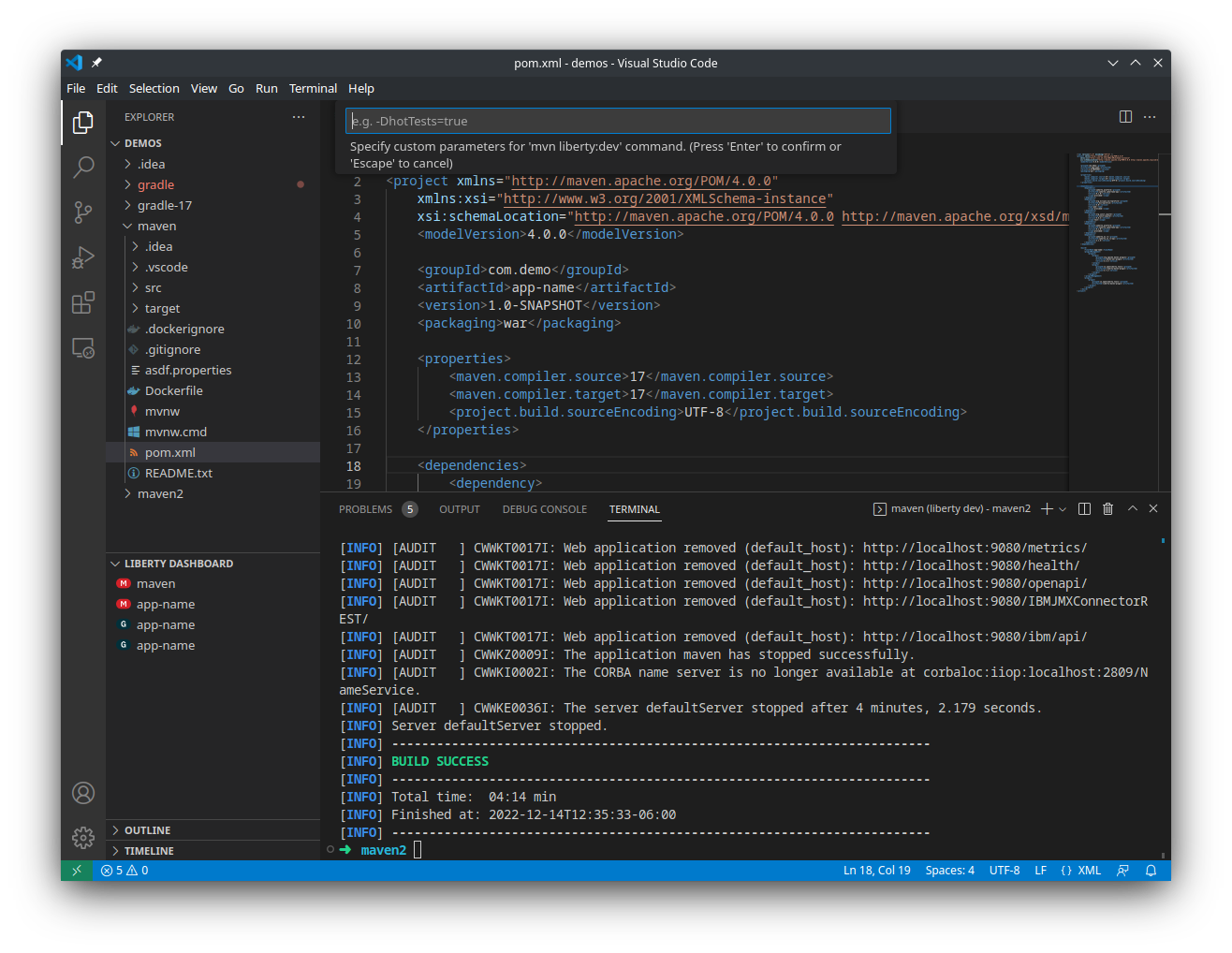Create a new terminal with plus icon
The width and height of the screenshot is (1232, 953).
(1047, 508)
